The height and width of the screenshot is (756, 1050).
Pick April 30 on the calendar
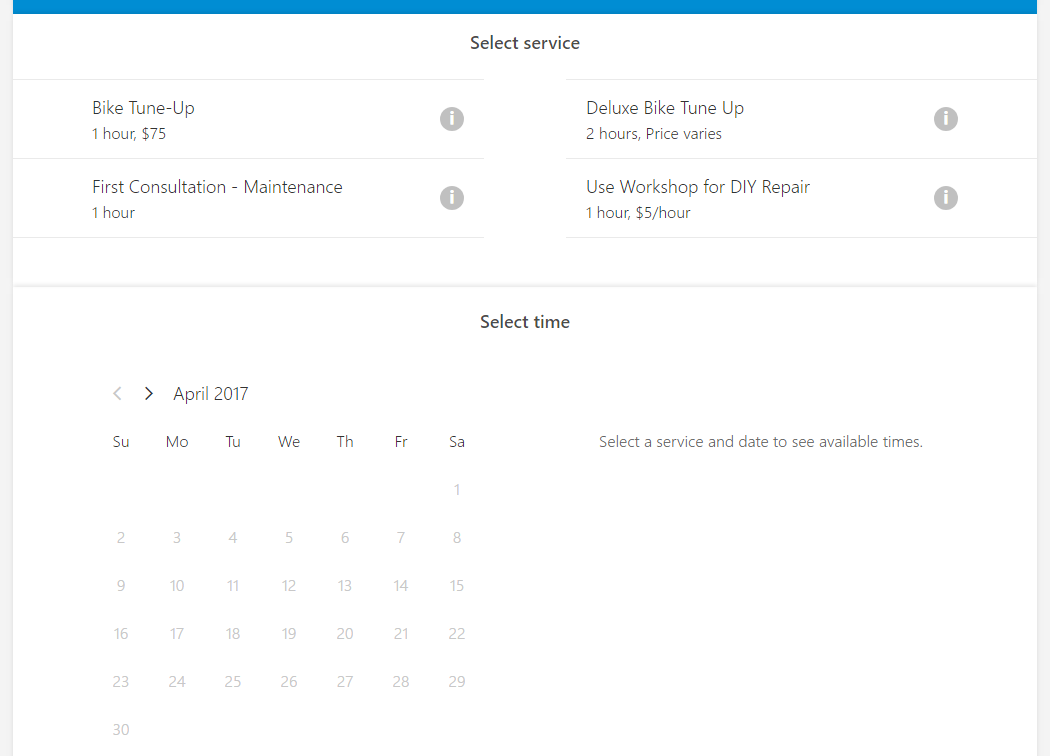121,730
